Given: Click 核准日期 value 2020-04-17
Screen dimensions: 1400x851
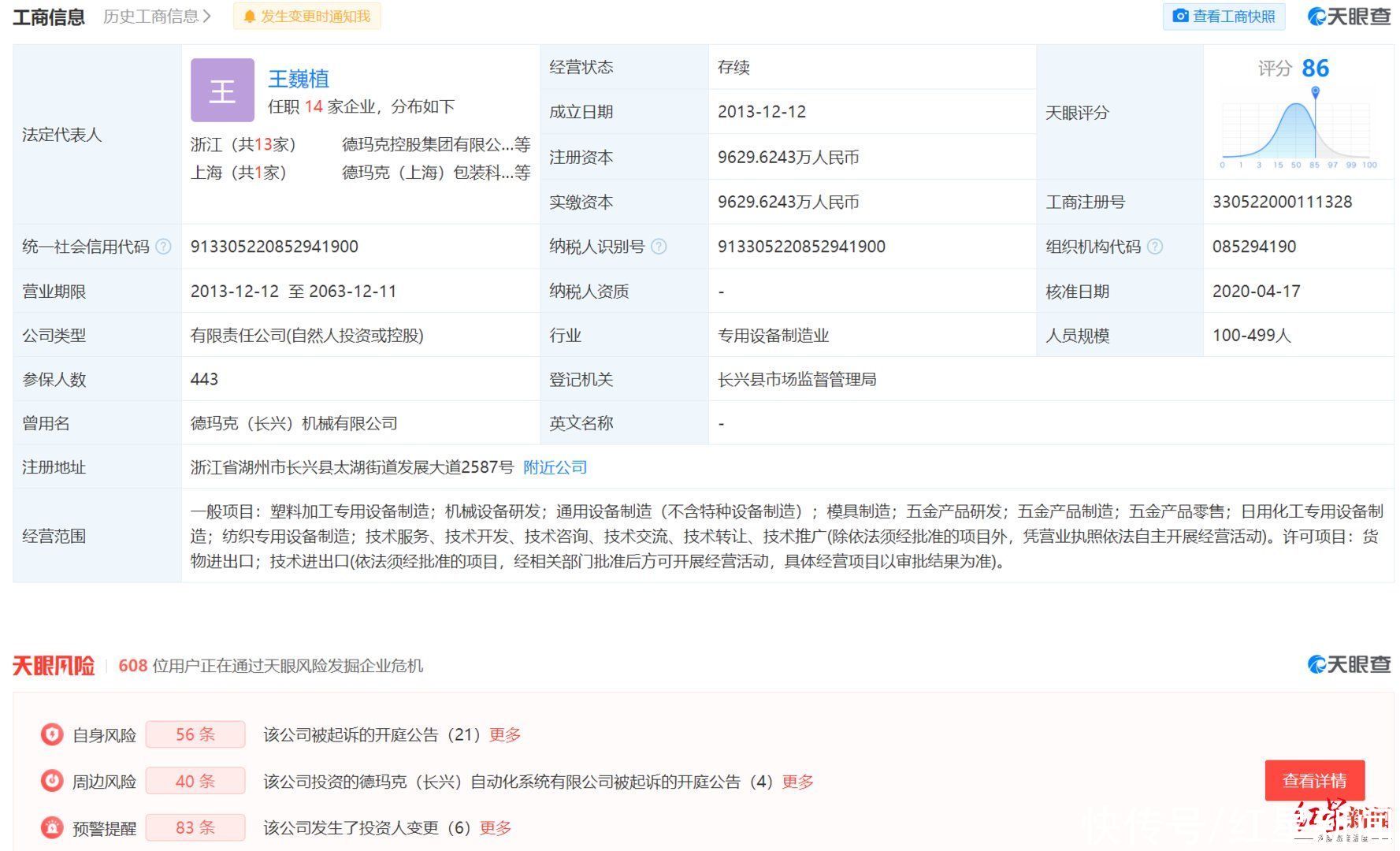Looking at the screenshot, I should [x=1256, y=292].
